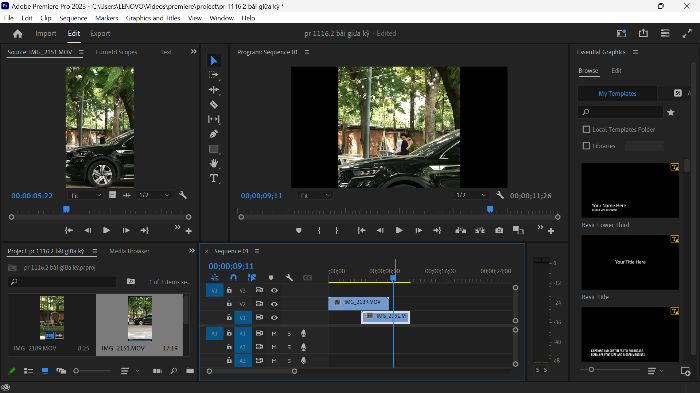Toggle track output eye for V2
The image size is (700, 393).
coord(275,304)
